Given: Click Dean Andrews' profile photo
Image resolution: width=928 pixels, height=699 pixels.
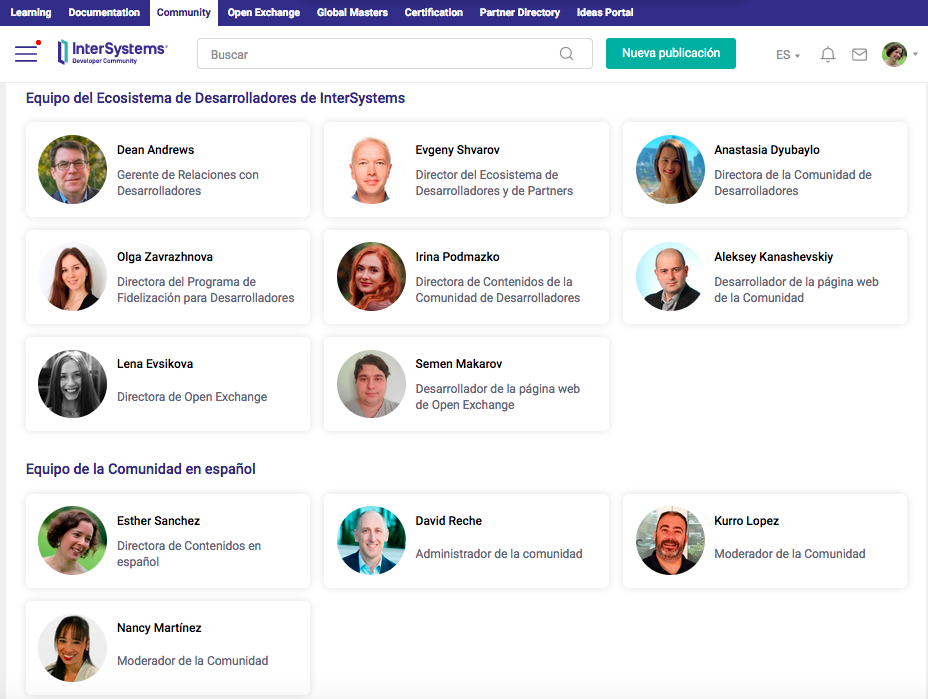Looking at the screenshot, I should point(72,170).
